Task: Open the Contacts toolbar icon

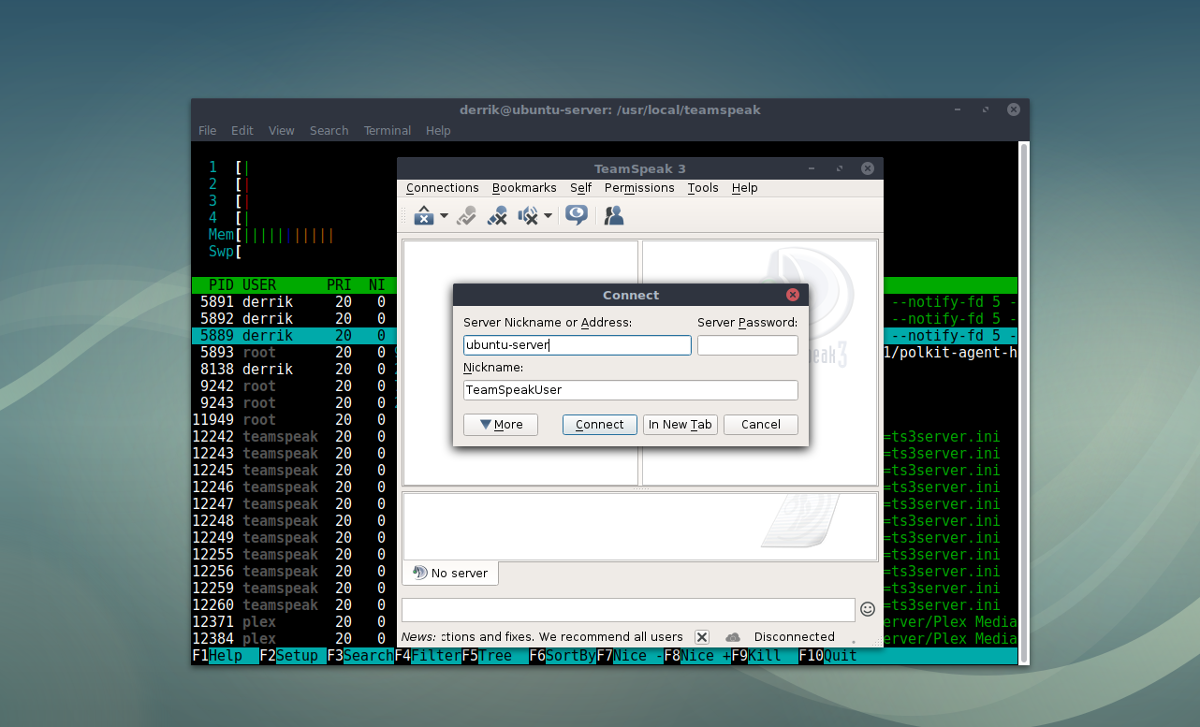Action: [x=614, y=215]
